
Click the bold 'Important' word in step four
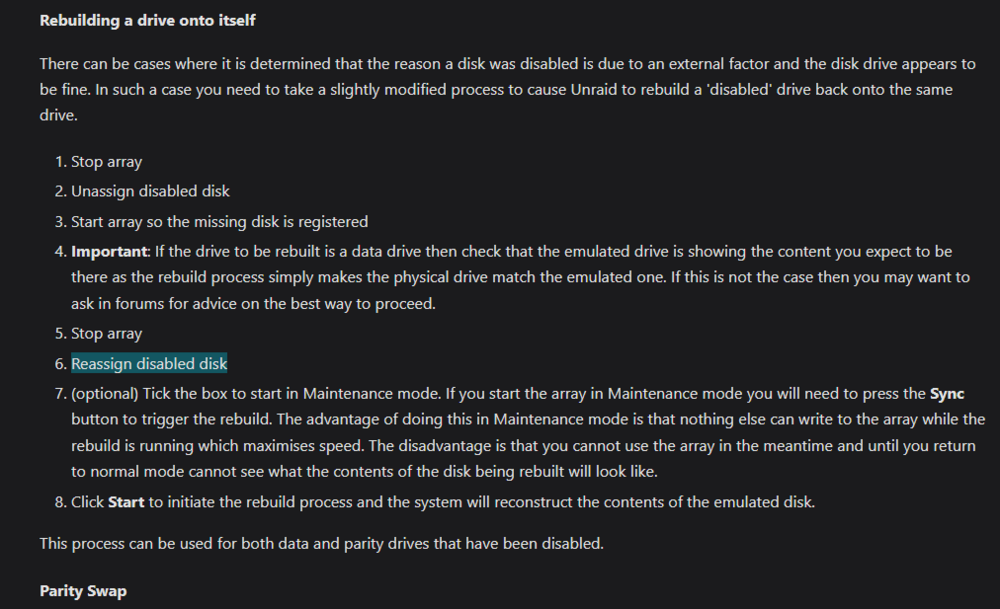pyautogui.click(x=109, y=252)
